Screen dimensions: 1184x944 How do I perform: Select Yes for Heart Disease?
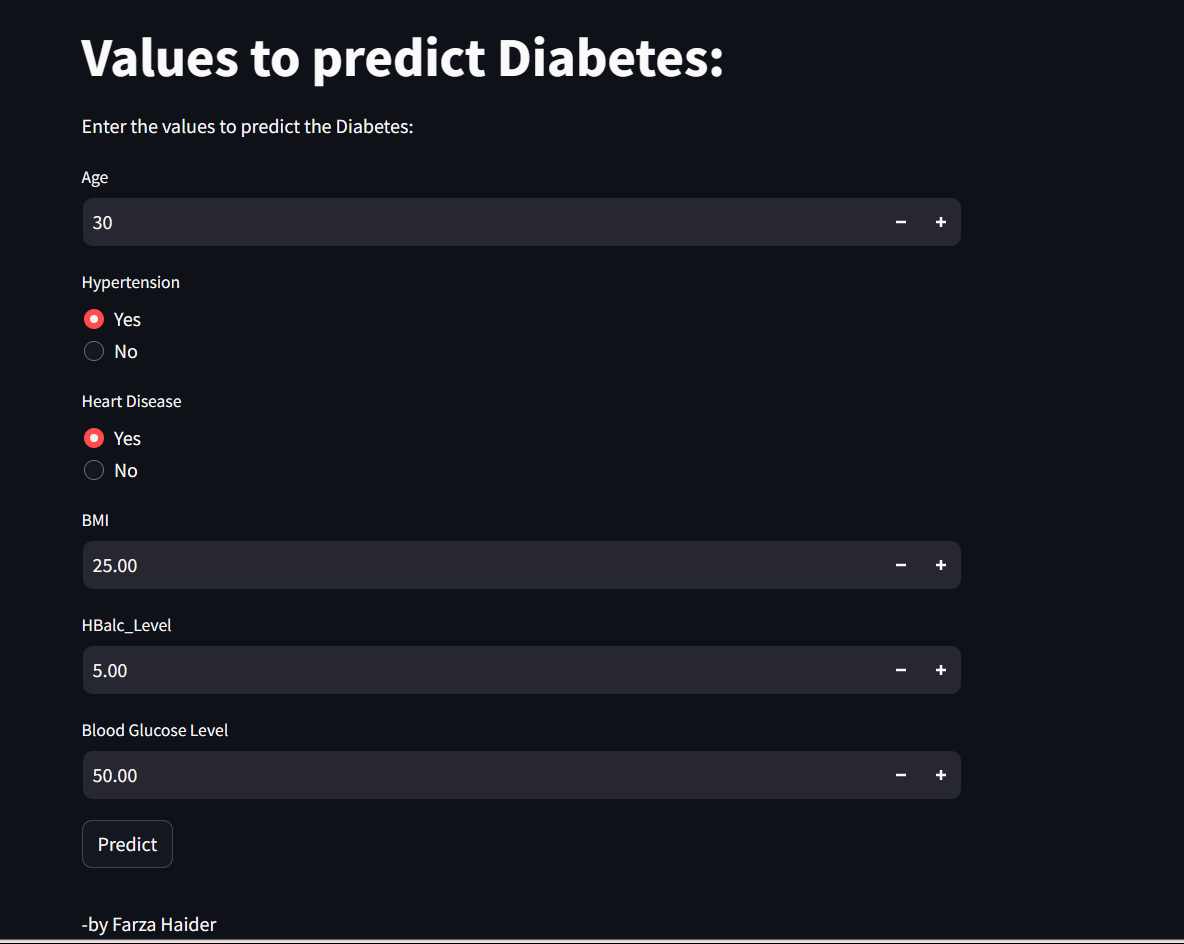point(94,437)
